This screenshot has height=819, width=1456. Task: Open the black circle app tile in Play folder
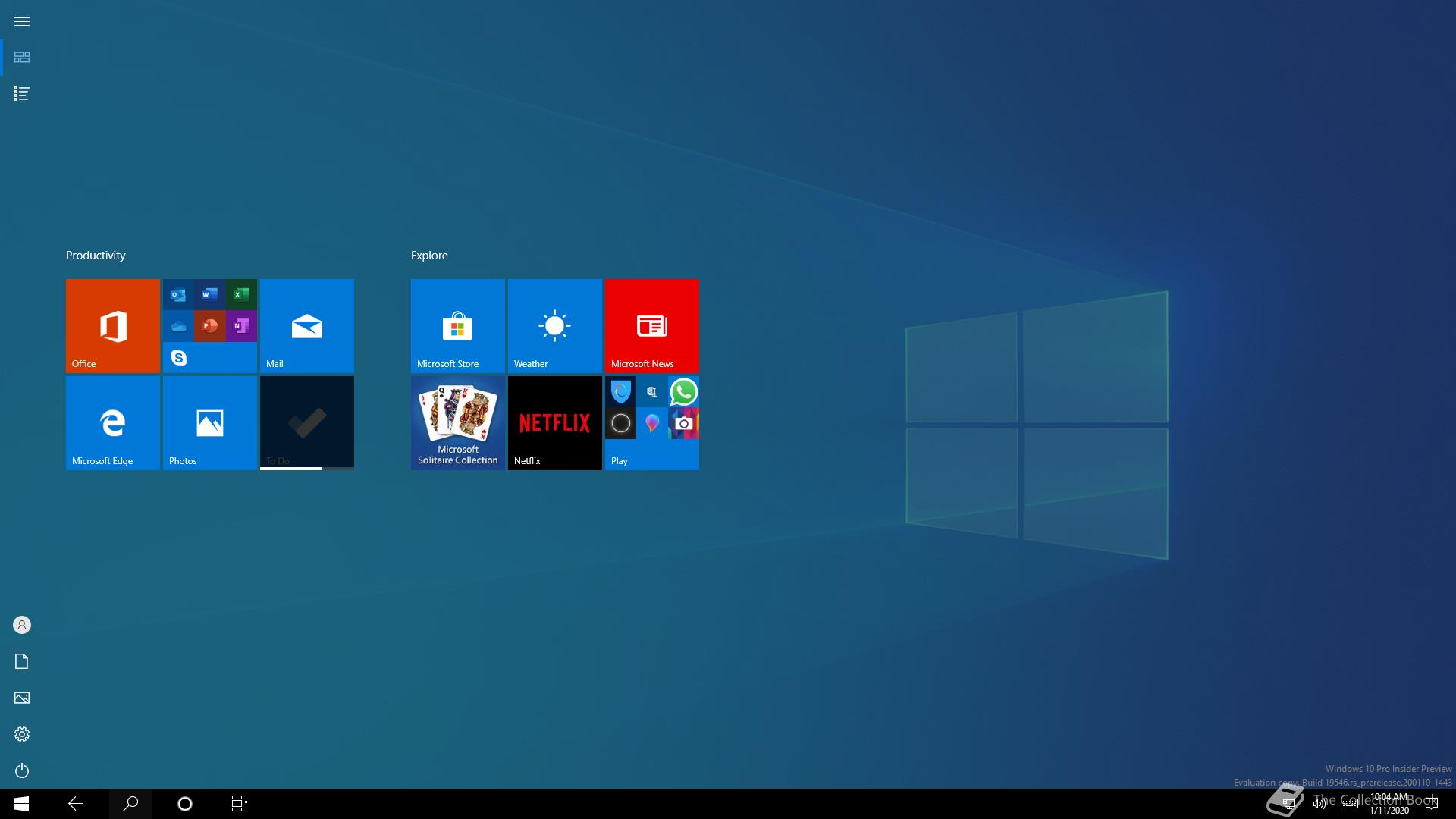(x=620, y=423)
